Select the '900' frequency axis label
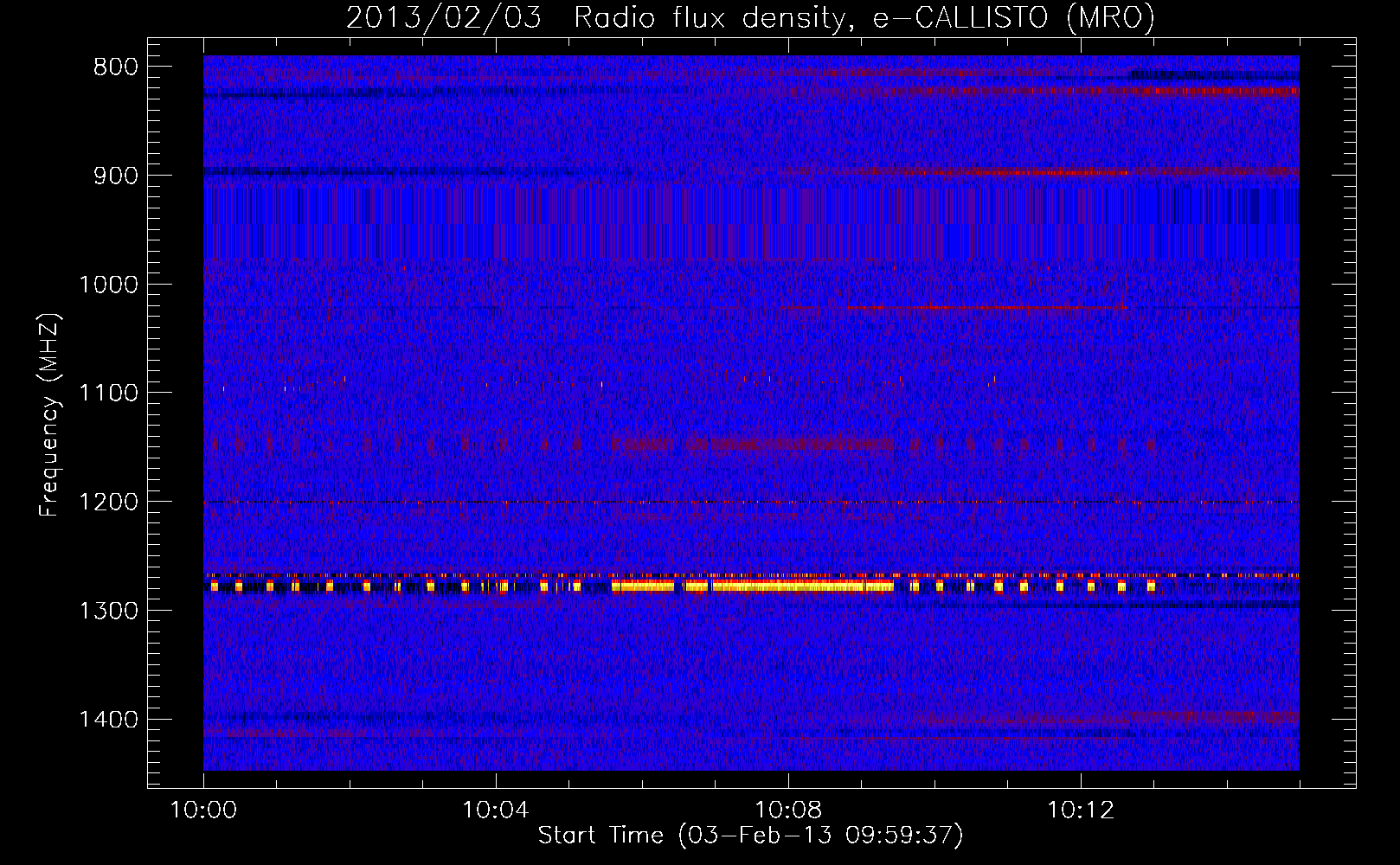 115,176
